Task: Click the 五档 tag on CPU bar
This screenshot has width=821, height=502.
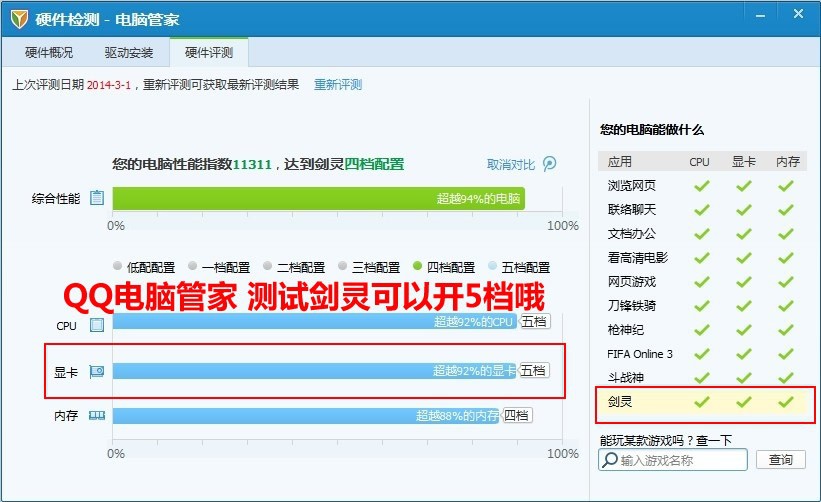Action: 534,321
